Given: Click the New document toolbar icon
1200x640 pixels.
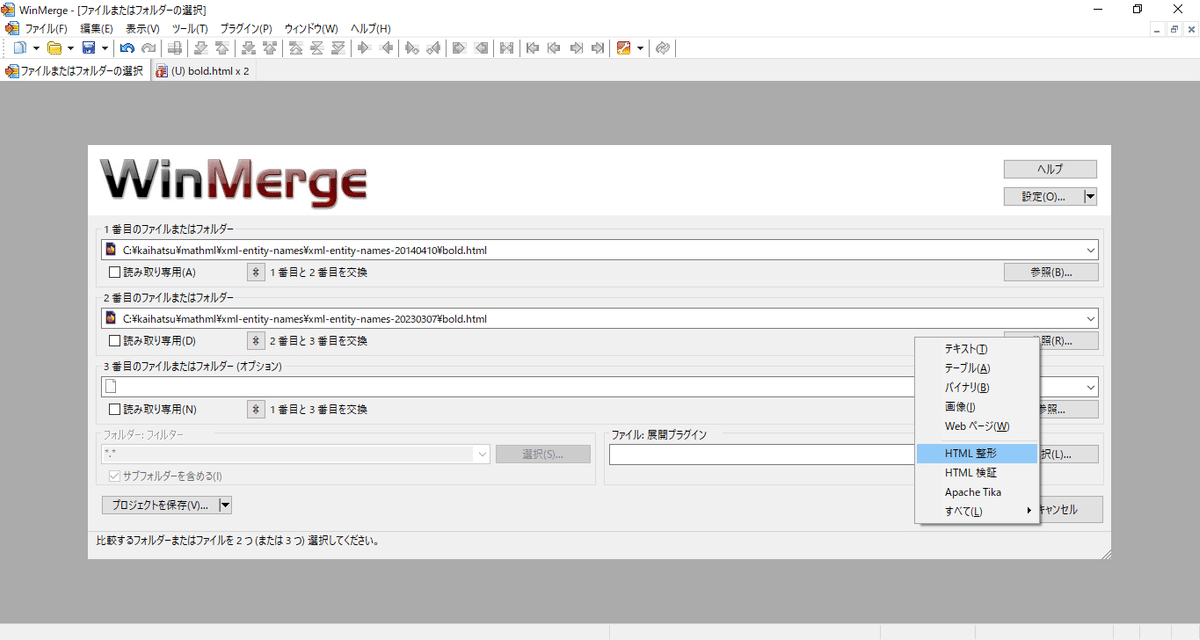Looking at the screenshot, I should tap(21, 48).
